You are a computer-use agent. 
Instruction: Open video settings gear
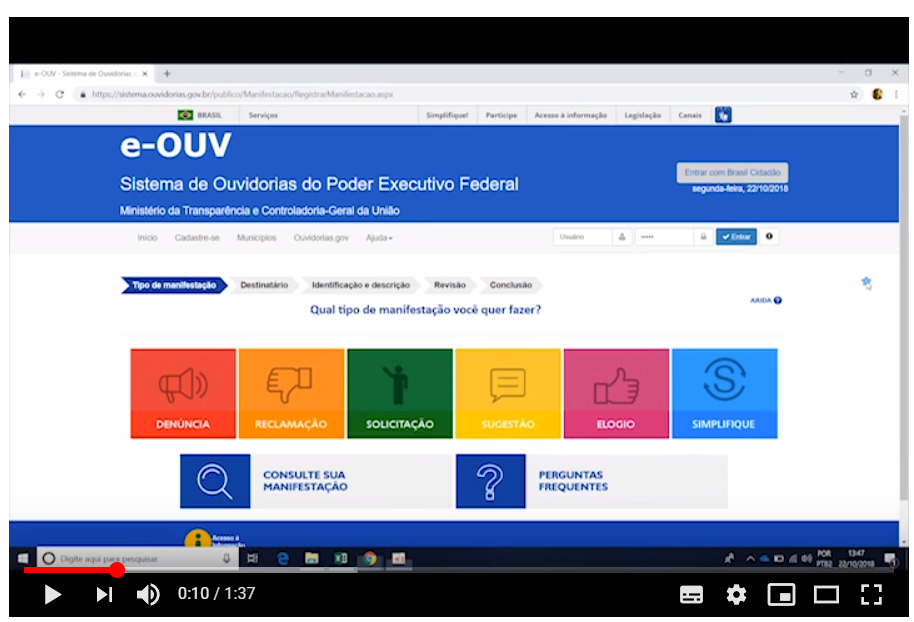pyautogui.click(x=736, y=595)
